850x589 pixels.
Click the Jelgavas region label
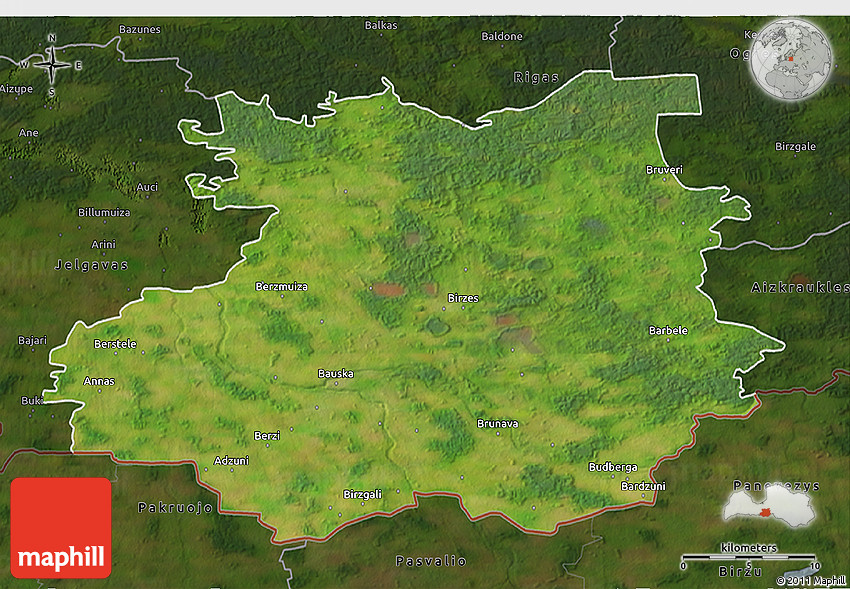click(91, 265)
